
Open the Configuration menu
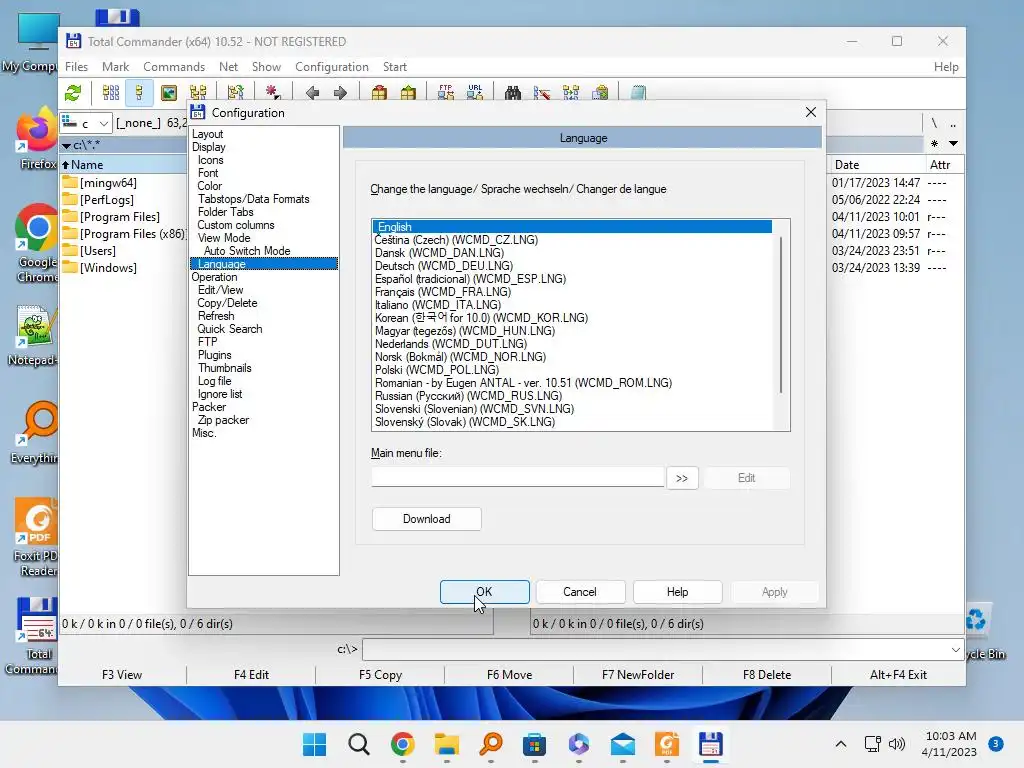point(332,67)
